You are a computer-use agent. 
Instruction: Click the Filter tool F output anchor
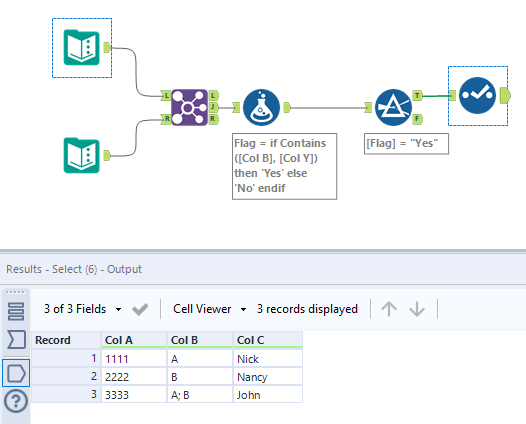coord(417,119)
